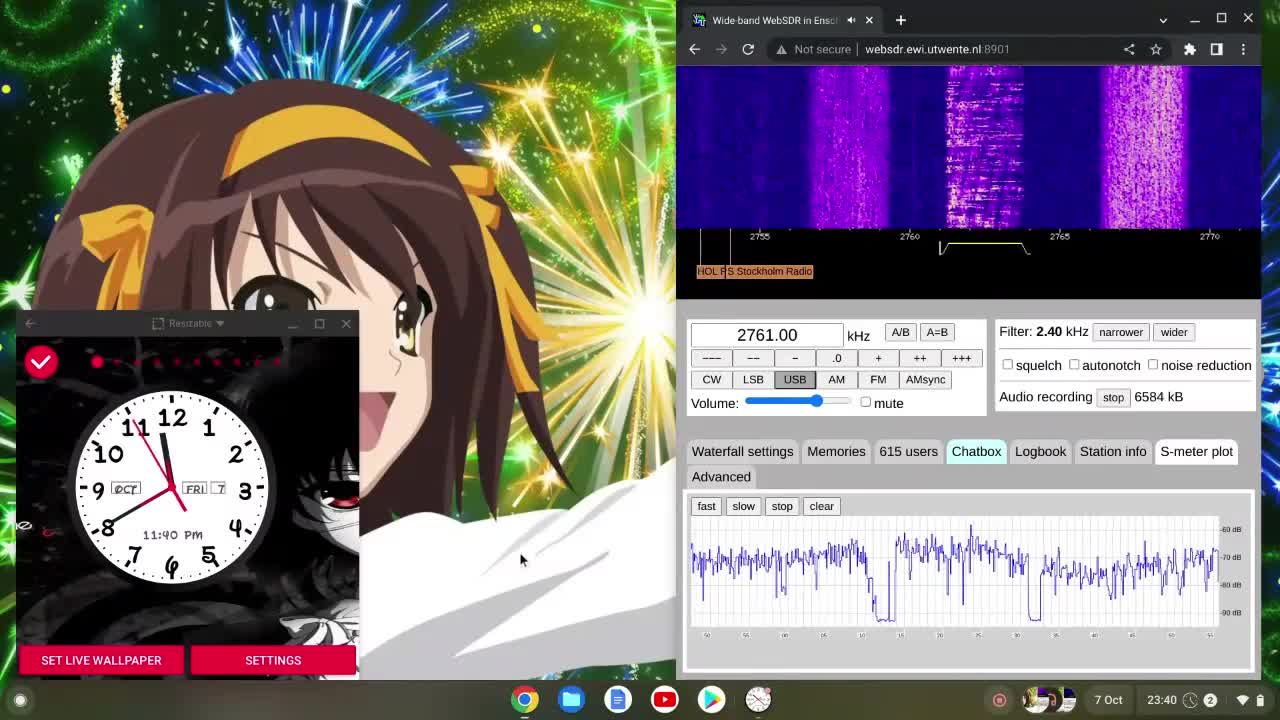Enable the autonotch checkbox
The image size is (1280, 720).
point(1074,365)
